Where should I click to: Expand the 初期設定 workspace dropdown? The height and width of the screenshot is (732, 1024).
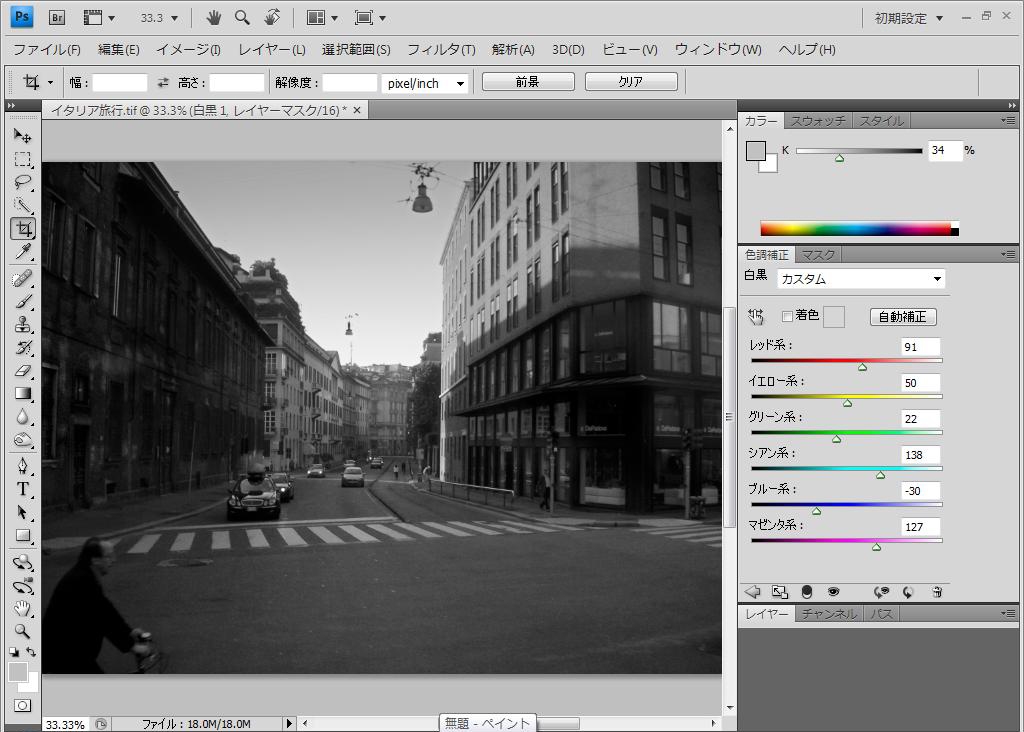pos(908,18)
